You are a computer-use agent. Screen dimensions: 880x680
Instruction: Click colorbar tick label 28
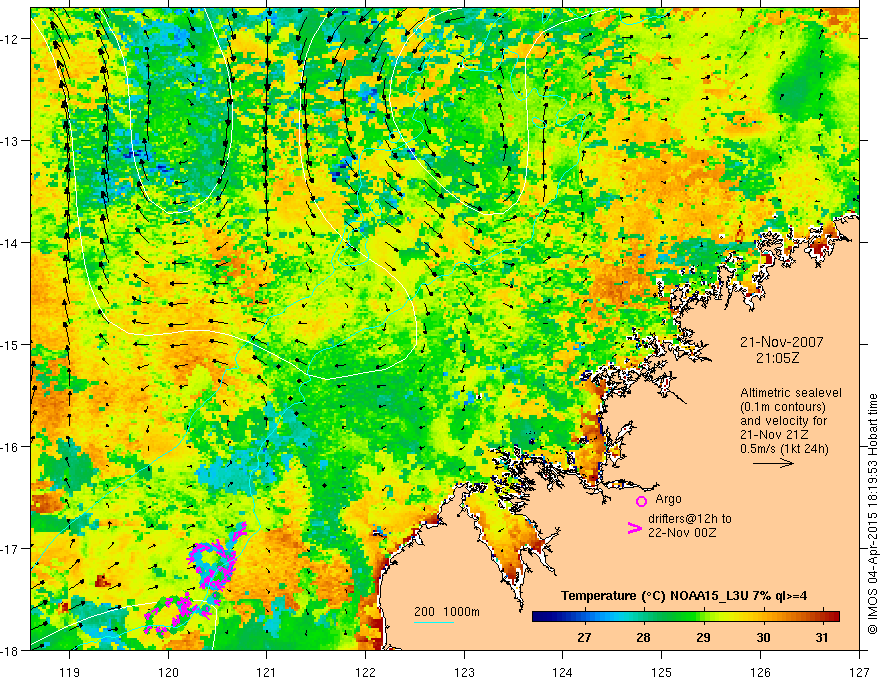[x=644, y=637]
